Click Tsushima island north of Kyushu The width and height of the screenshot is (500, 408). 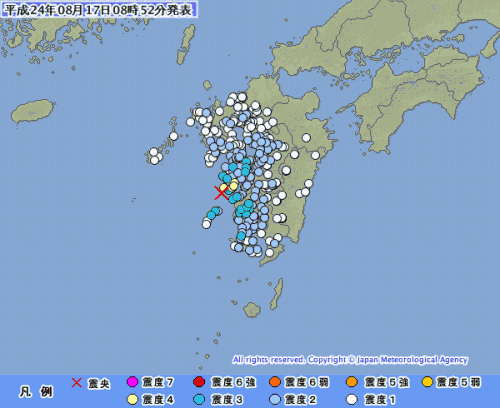(186, 44)
